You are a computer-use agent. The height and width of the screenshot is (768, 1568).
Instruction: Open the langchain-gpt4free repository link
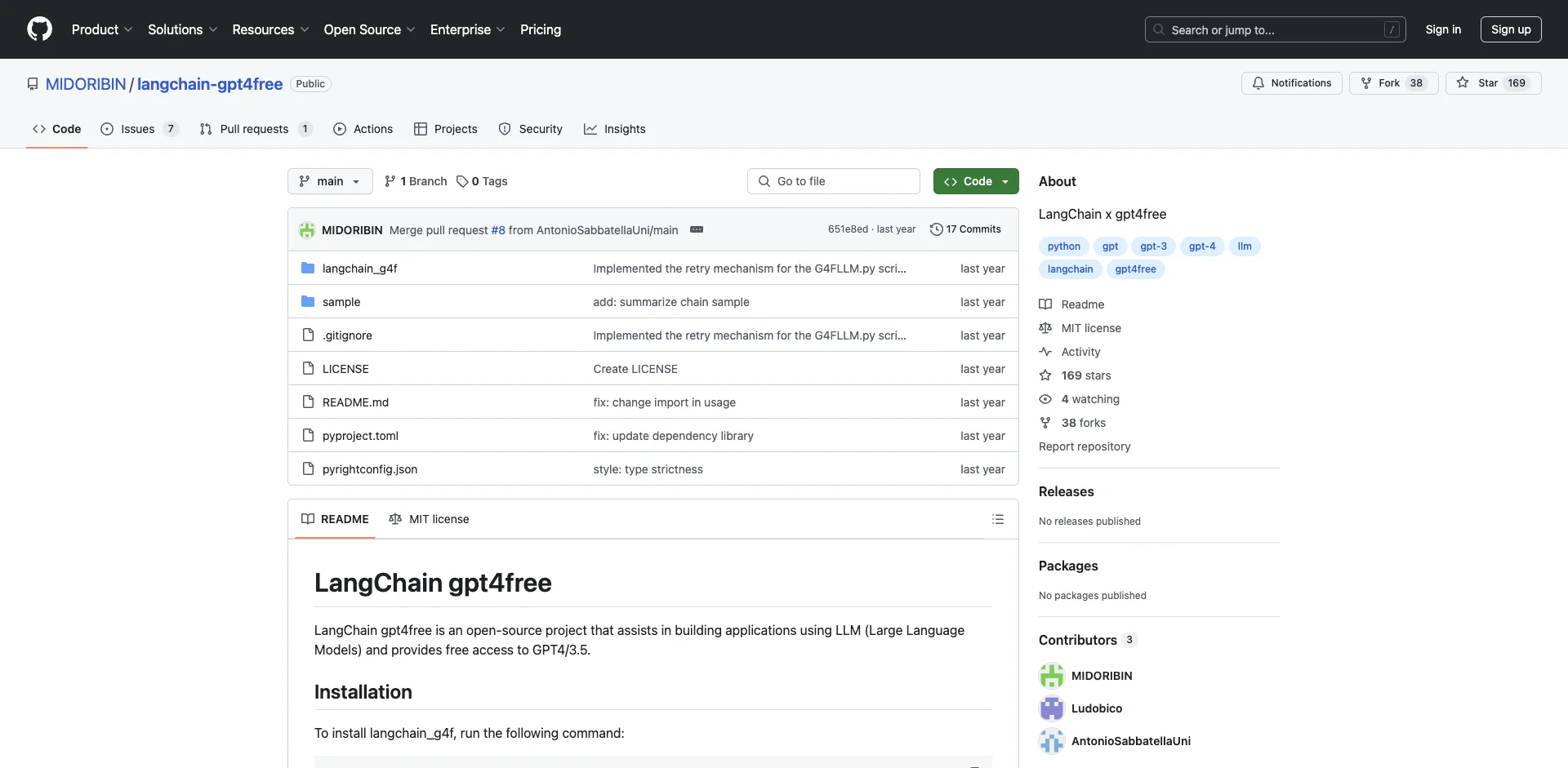click(210, 84)
